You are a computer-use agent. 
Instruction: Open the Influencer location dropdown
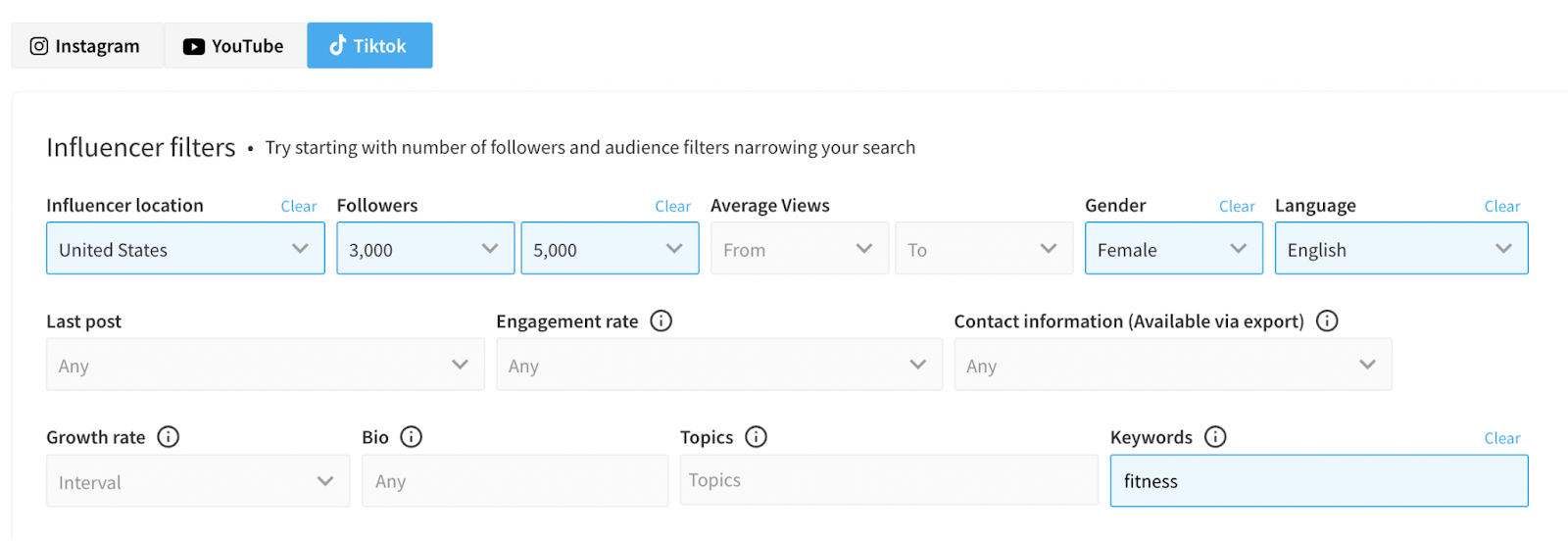185,249
